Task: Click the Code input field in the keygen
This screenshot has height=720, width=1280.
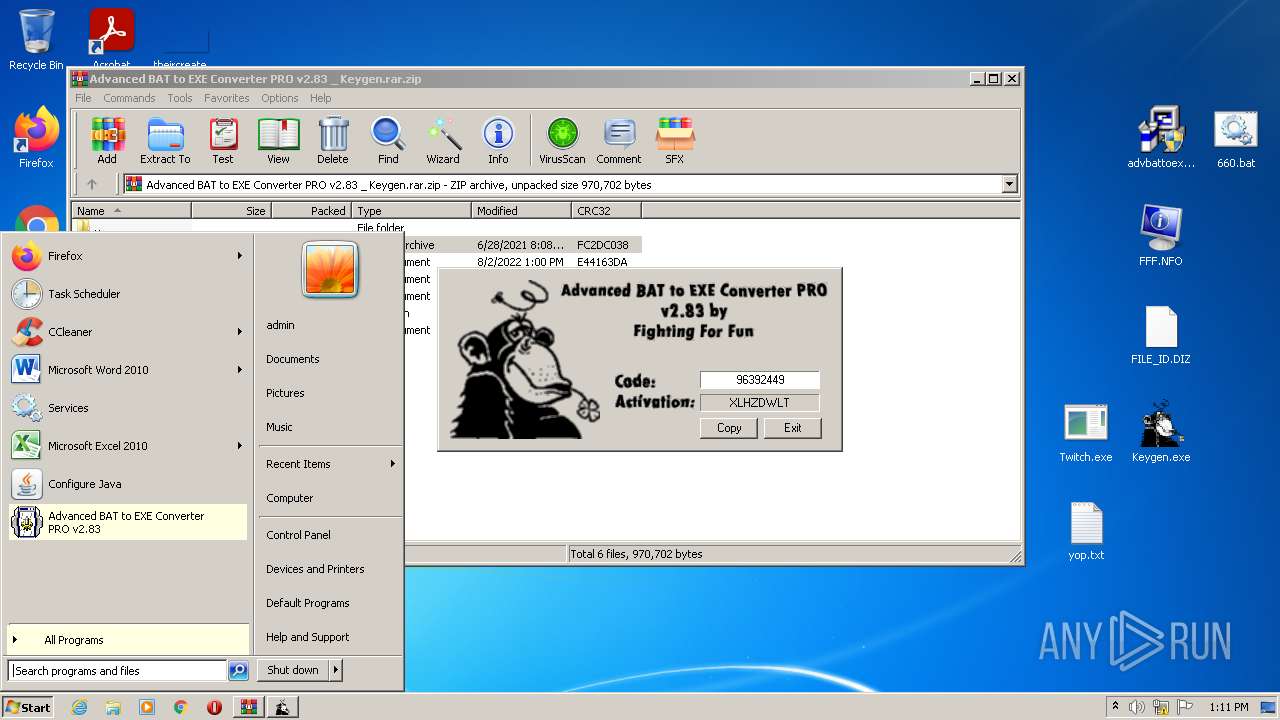Action: (760, 380)
